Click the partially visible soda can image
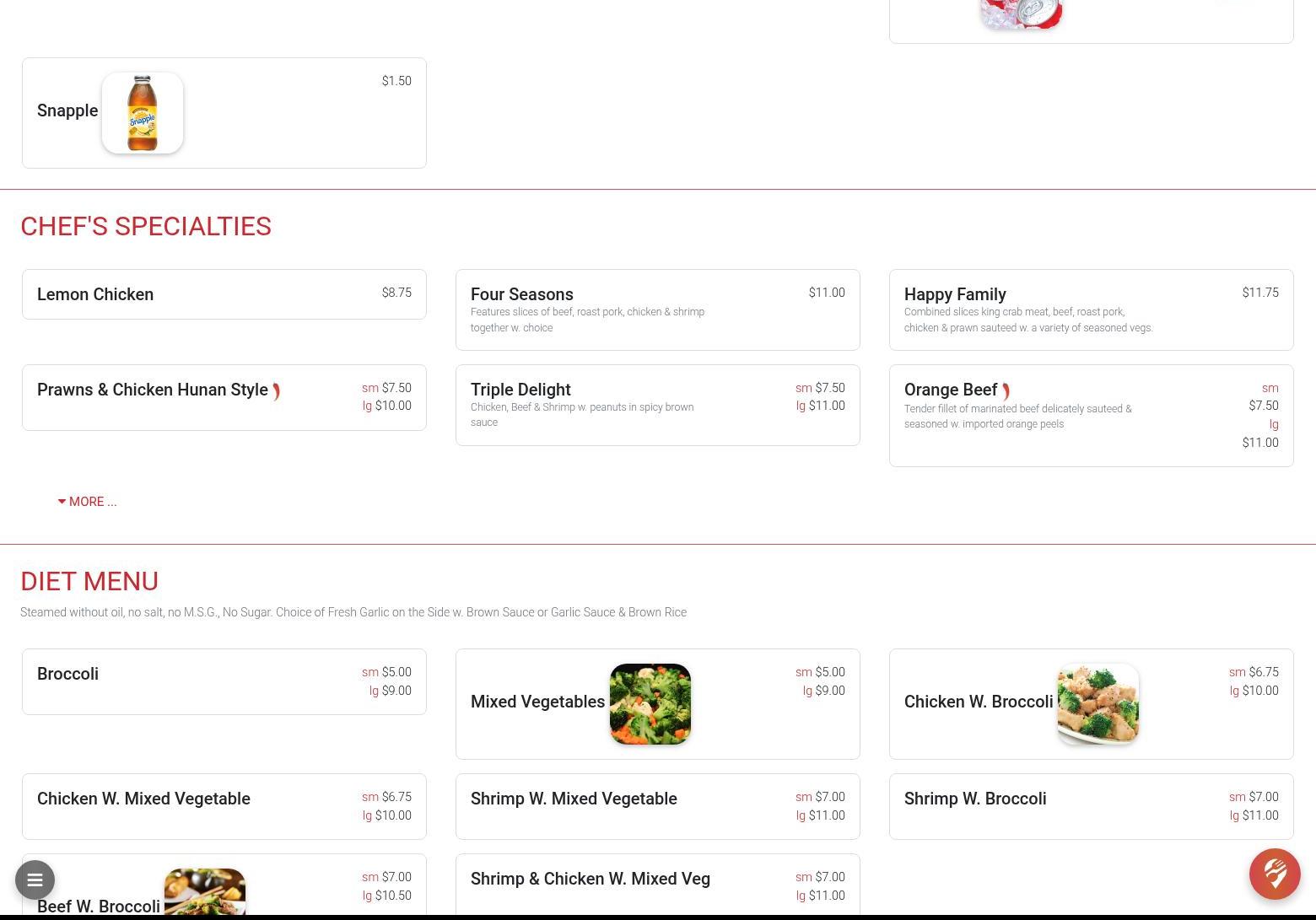 [1021, 14]
